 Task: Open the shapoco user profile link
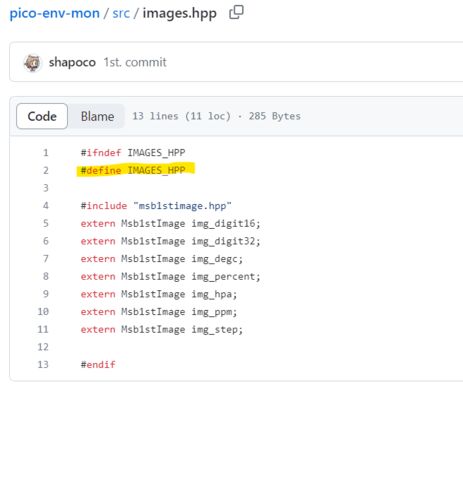pos(72,62)
